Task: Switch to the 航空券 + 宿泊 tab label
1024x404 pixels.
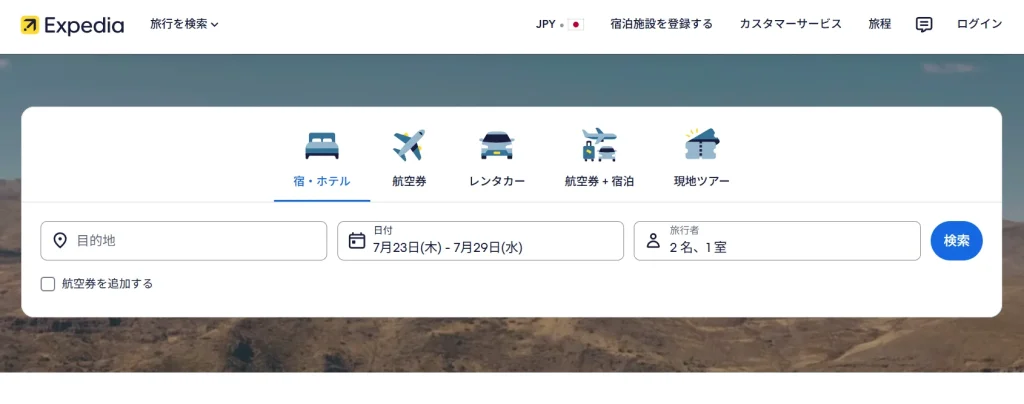Action: click(x=599, y=181)
